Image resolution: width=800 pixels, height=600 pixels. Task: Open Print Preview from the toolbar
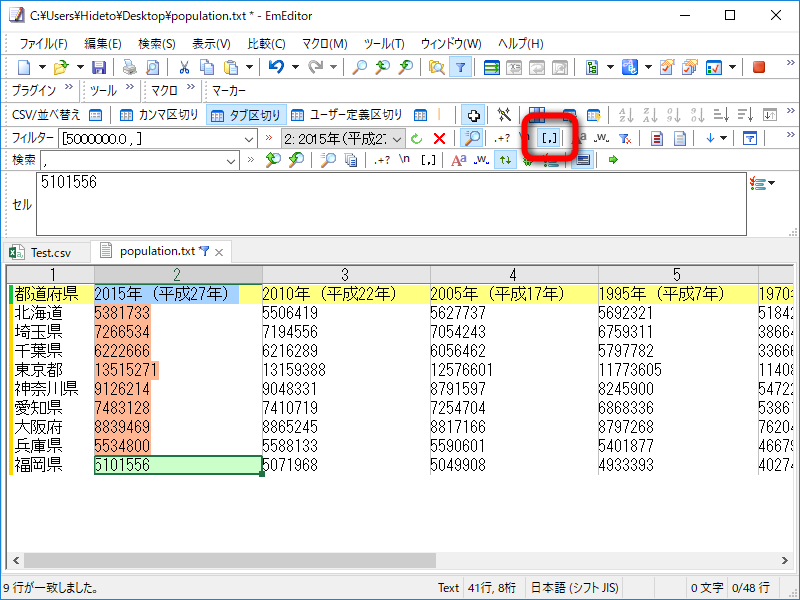(x=153, y=67)
